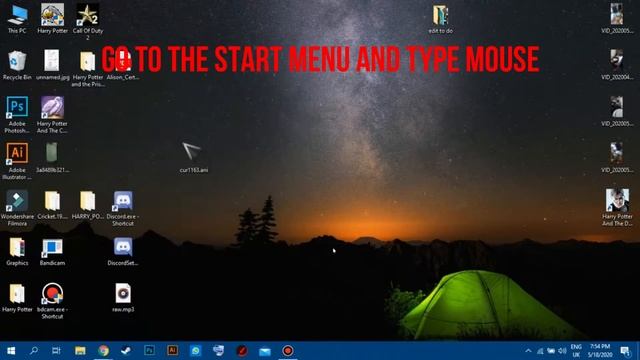Select the Call Of Duty 2 shortcut
Image resolution: width=640 pixels, height=360 pixels.
[87, 21]
